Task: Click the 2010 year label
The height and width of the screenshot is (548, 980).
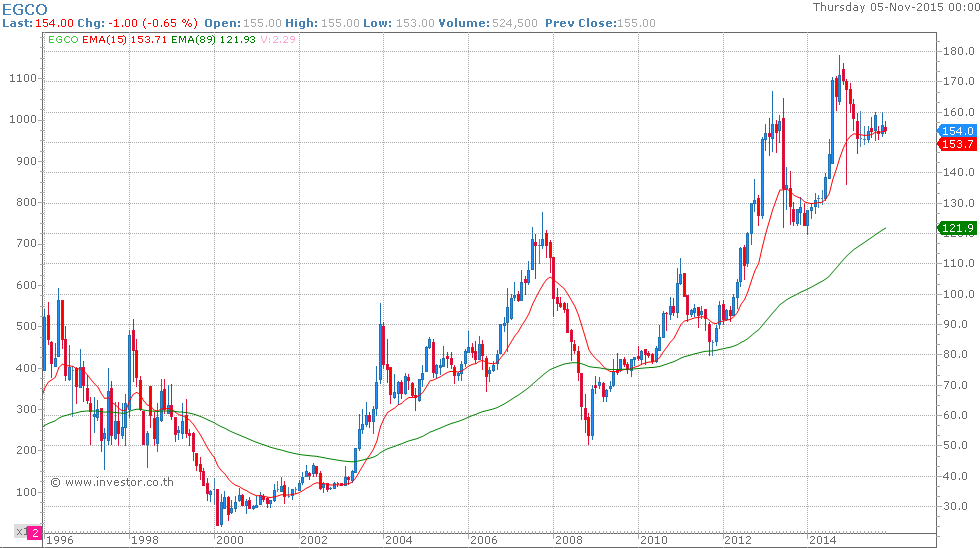Action: pos(653,540)
